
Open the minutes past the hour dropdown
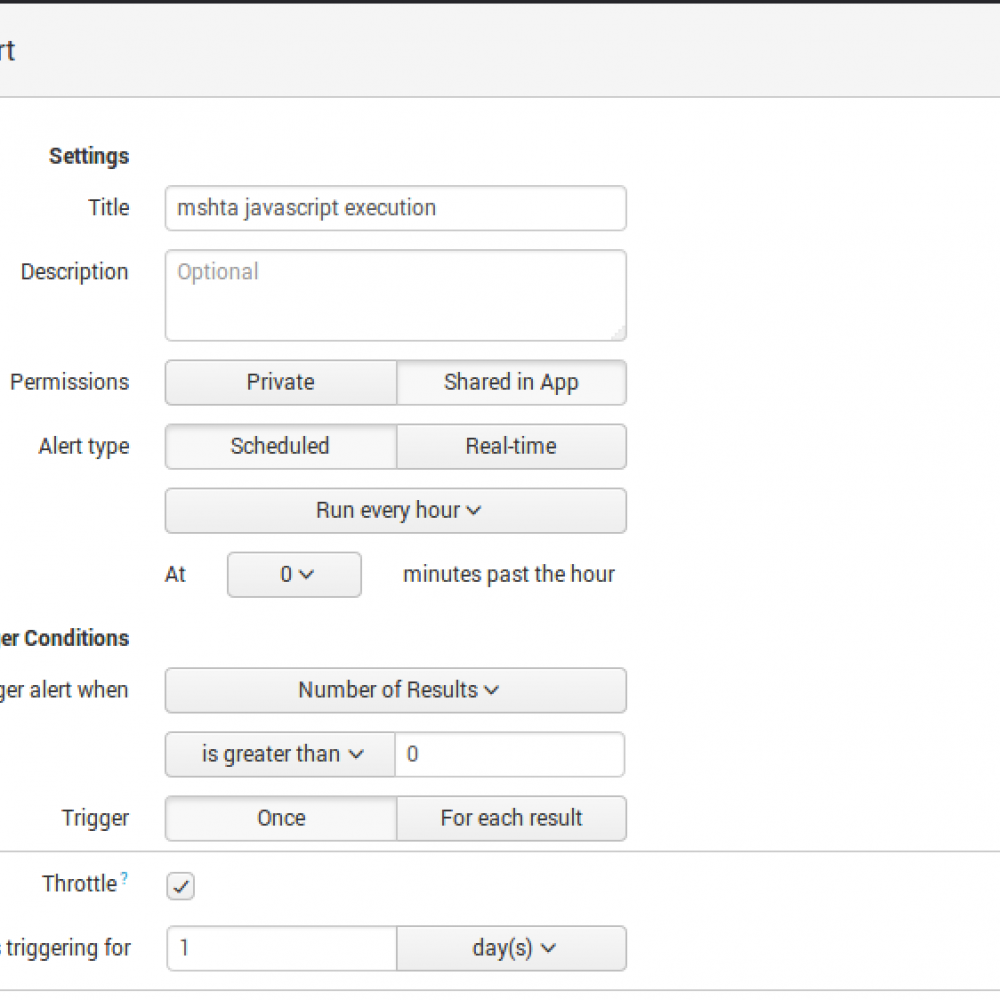pyautogui.click(x=294, y=575)
